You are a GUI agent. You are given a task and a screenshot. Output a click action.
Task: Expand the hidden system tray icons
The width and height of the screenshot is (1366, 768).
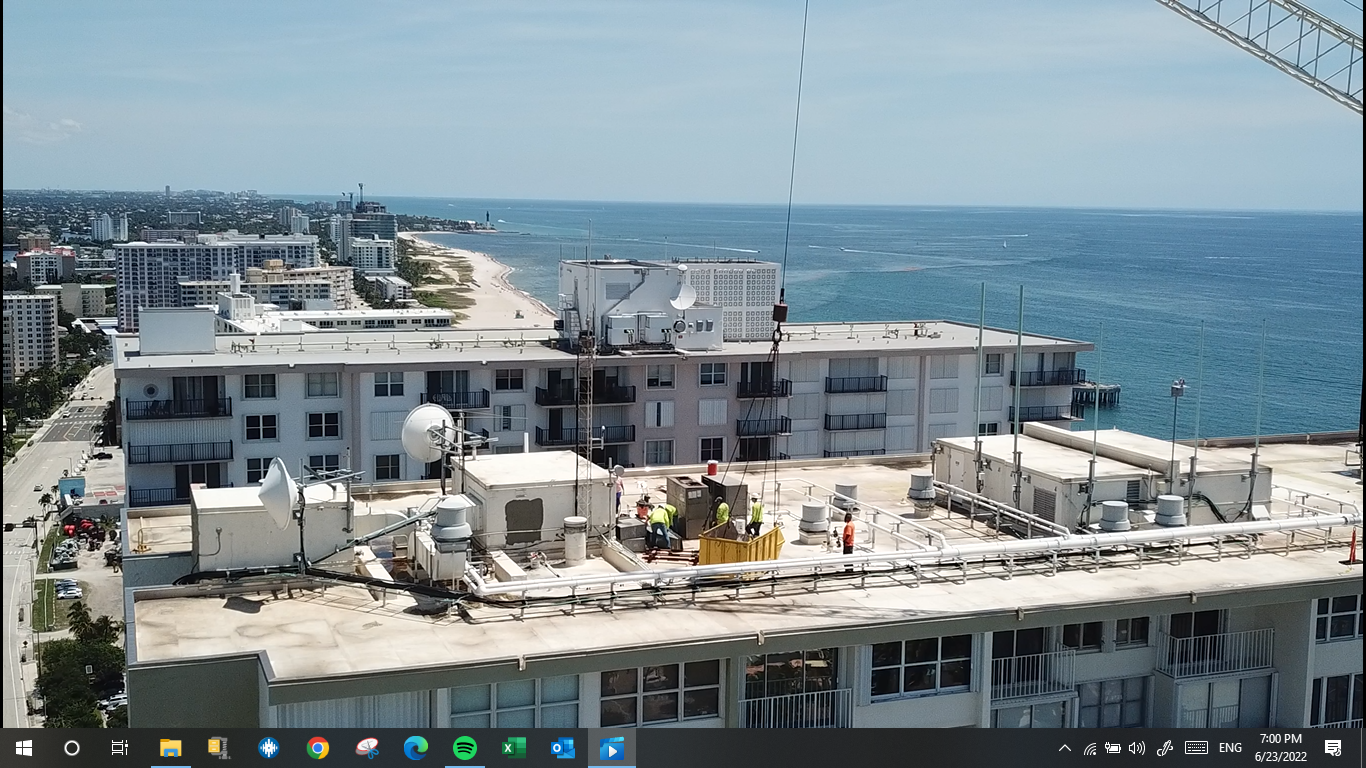[1064, 748]
